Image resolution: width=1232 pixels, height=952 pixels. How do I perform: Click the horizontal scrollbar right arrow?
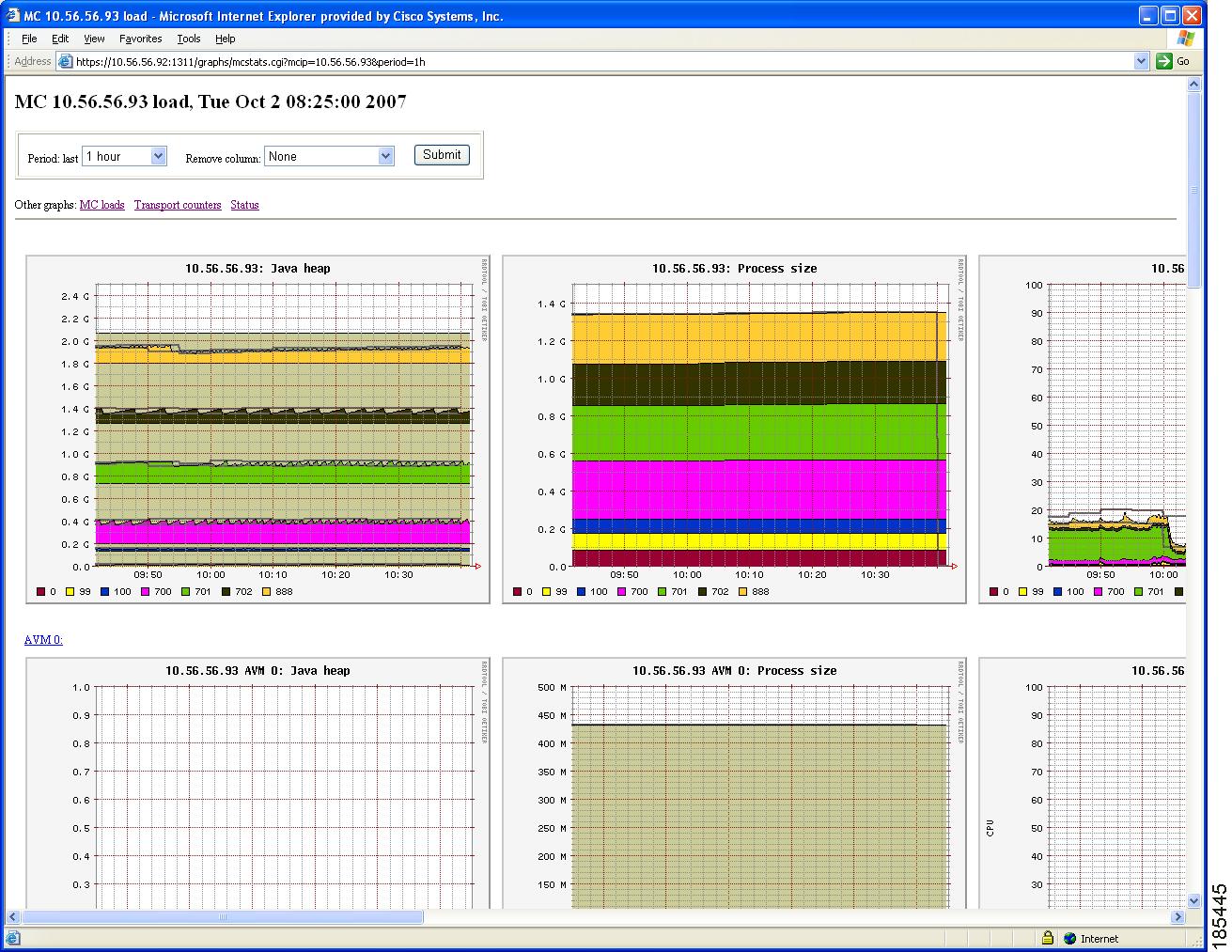[x=1177, y=917]
